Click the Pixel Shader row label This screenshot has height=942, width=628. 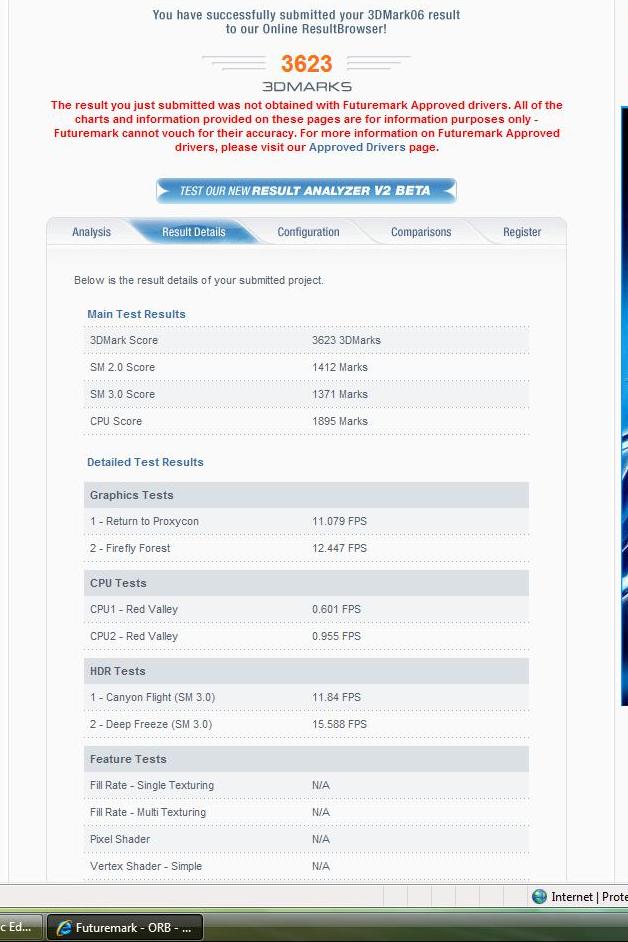[120, 839]
